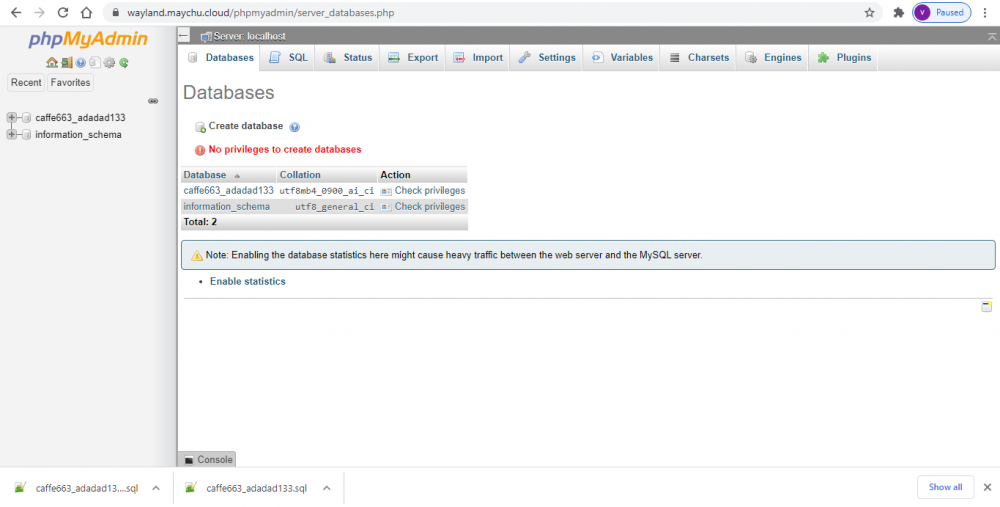Check privileges for caffe663_adadad133
This screenshot has width=1000, height=507.
(423, 191)
